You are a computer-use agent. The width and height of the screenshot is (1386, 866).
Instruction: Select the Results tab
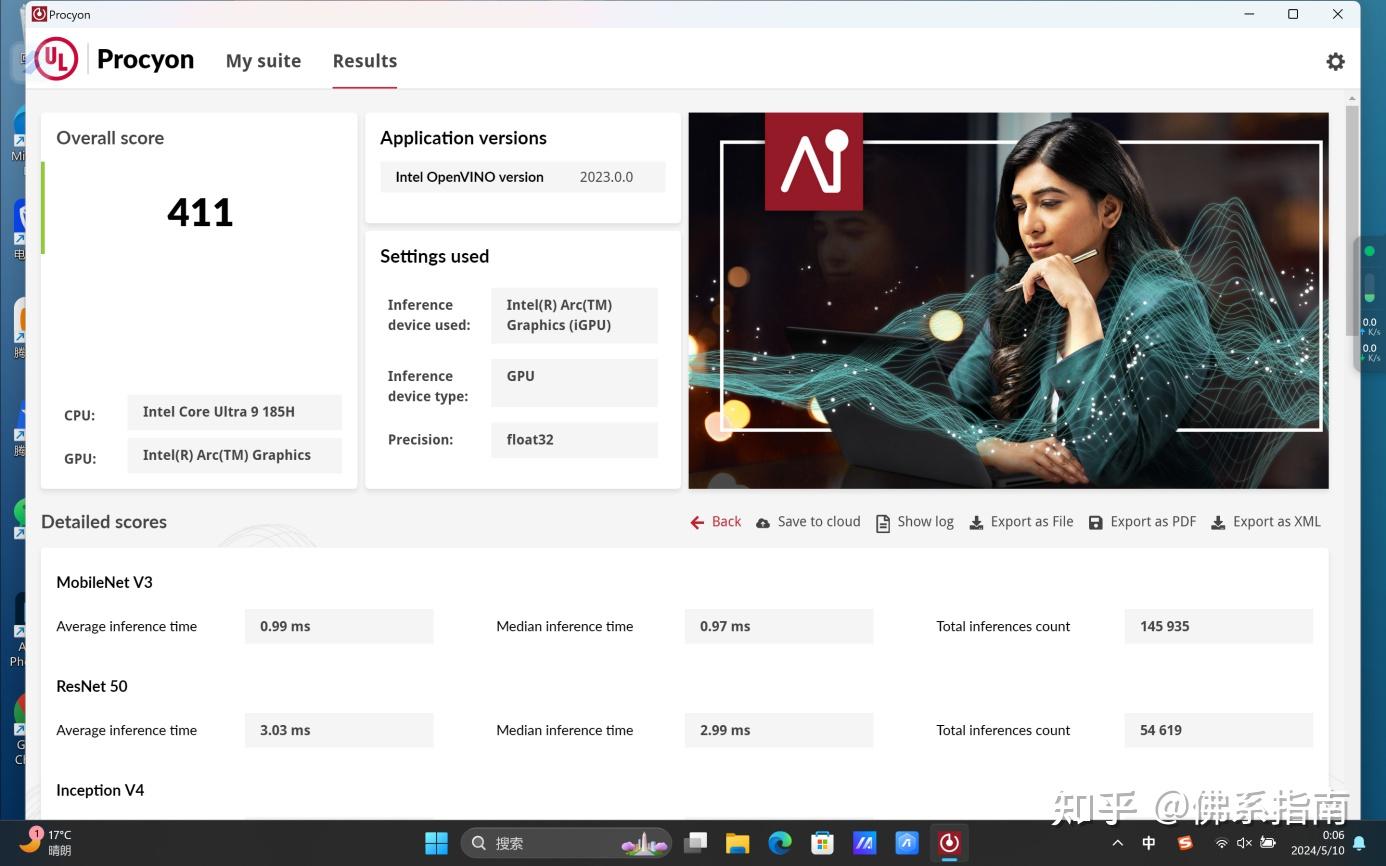point(365,61)
